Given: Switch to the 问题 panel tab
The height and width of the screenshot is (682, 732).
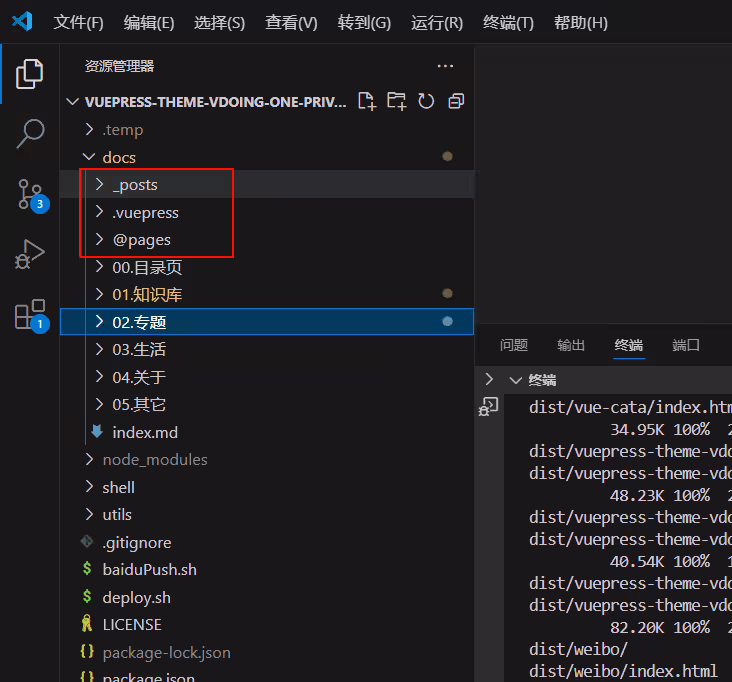Looking at the screenshot, I should pos(514,345).
